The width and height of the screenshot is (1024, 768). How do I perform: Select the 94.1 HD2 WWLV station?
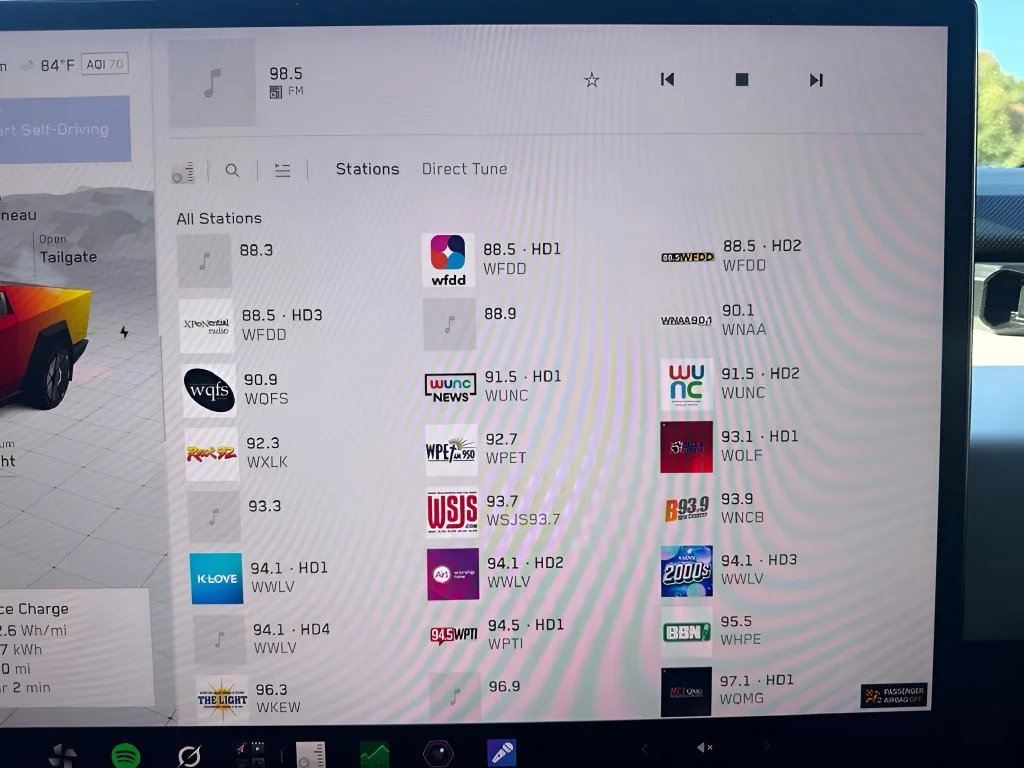[x=496, y=573]
